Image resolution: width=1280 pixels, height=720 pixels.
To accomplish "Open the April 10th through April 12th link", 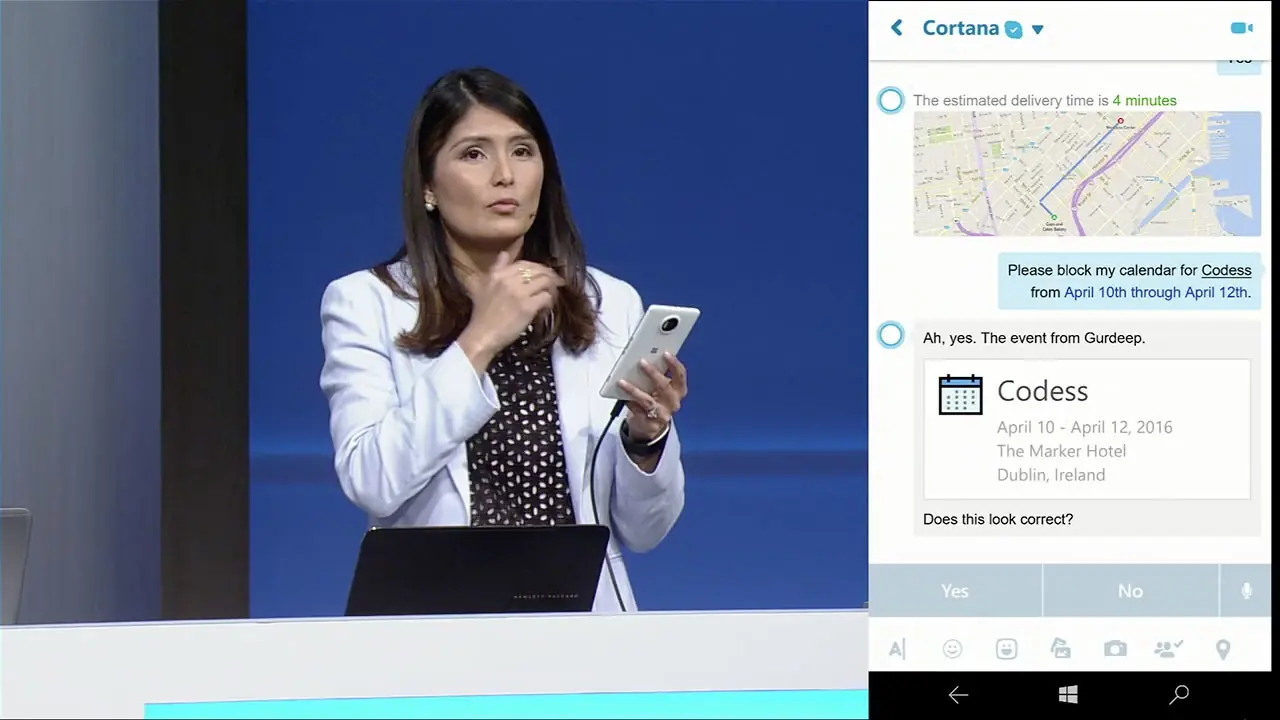I will point(1155,292).
